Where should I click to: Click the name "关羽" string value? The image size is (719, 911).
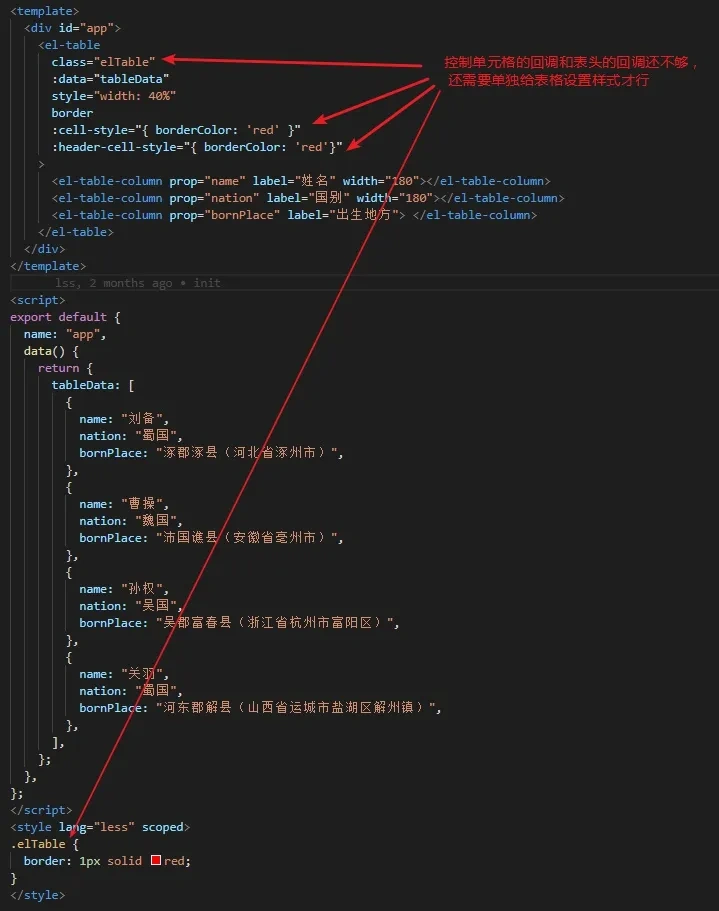[145, 674]
